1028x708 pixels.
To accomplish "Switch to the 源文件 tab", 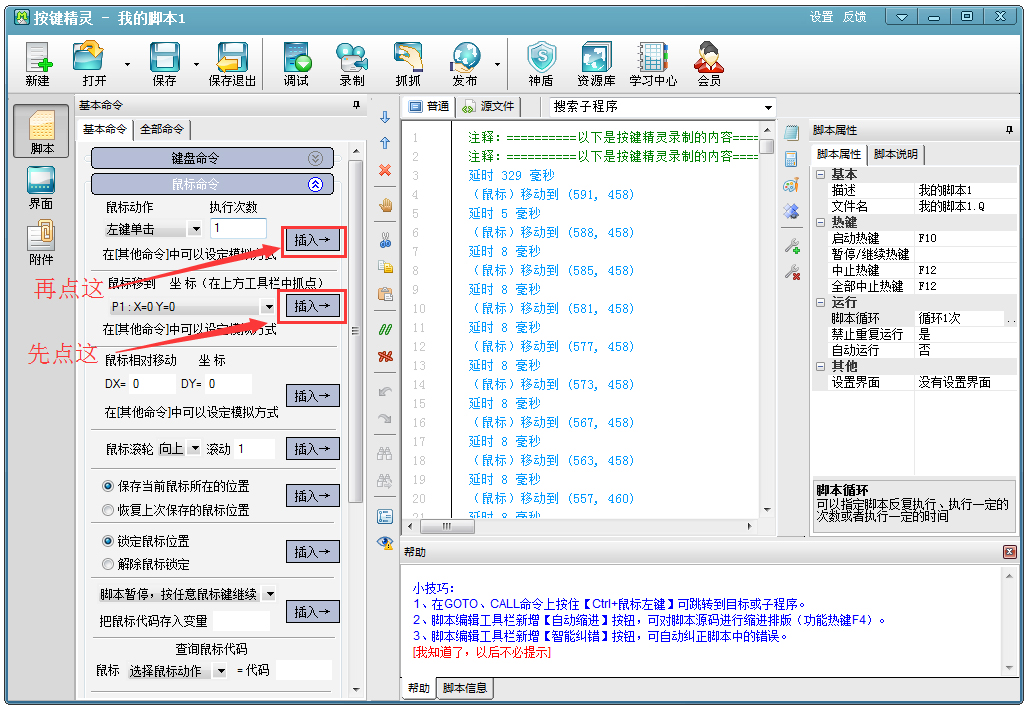I will (x=488, y=106).
